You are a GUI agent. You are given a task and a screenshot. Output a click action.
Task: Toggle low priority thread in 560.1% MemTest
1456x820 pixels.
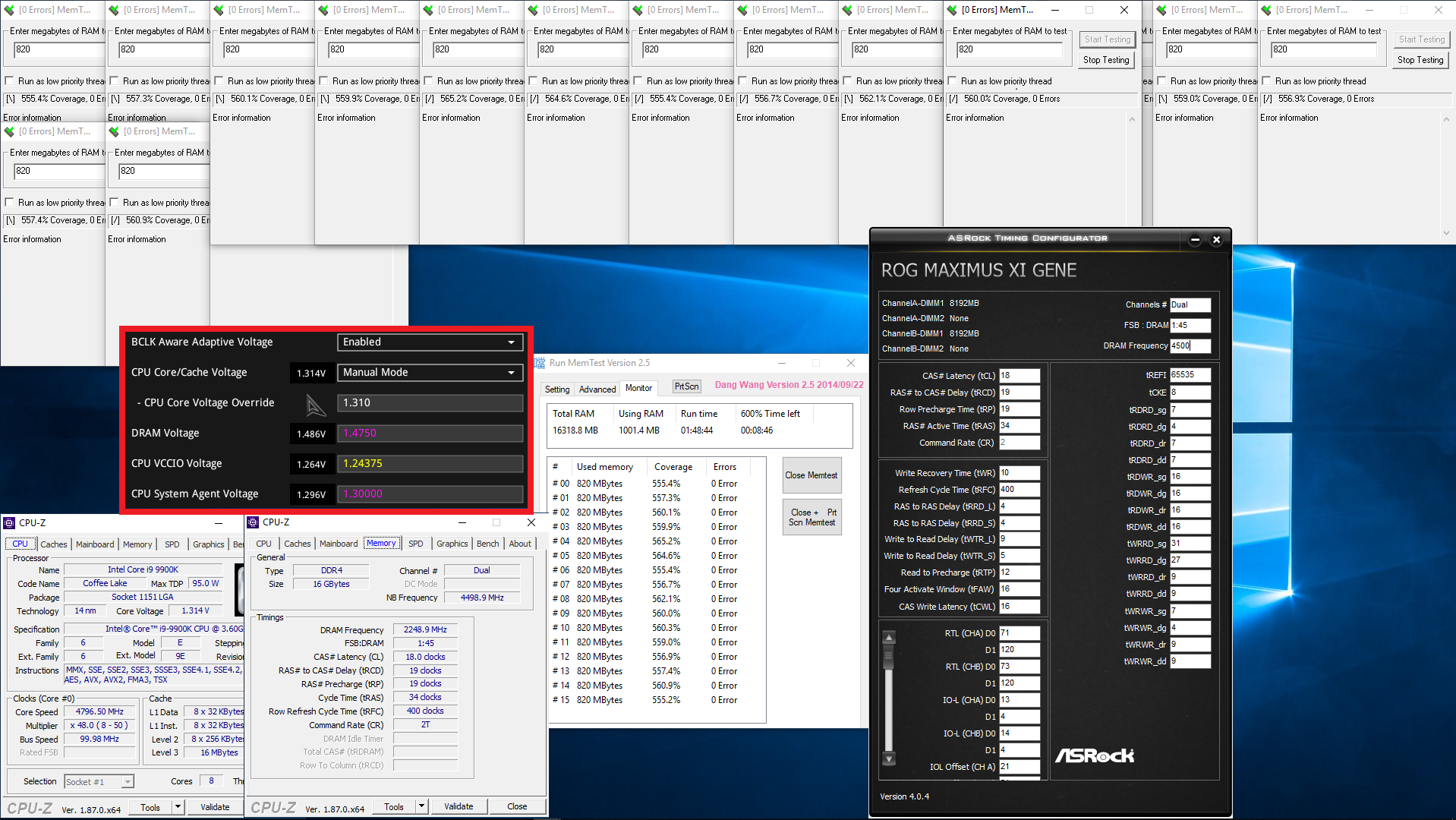(x=219, y=80)
